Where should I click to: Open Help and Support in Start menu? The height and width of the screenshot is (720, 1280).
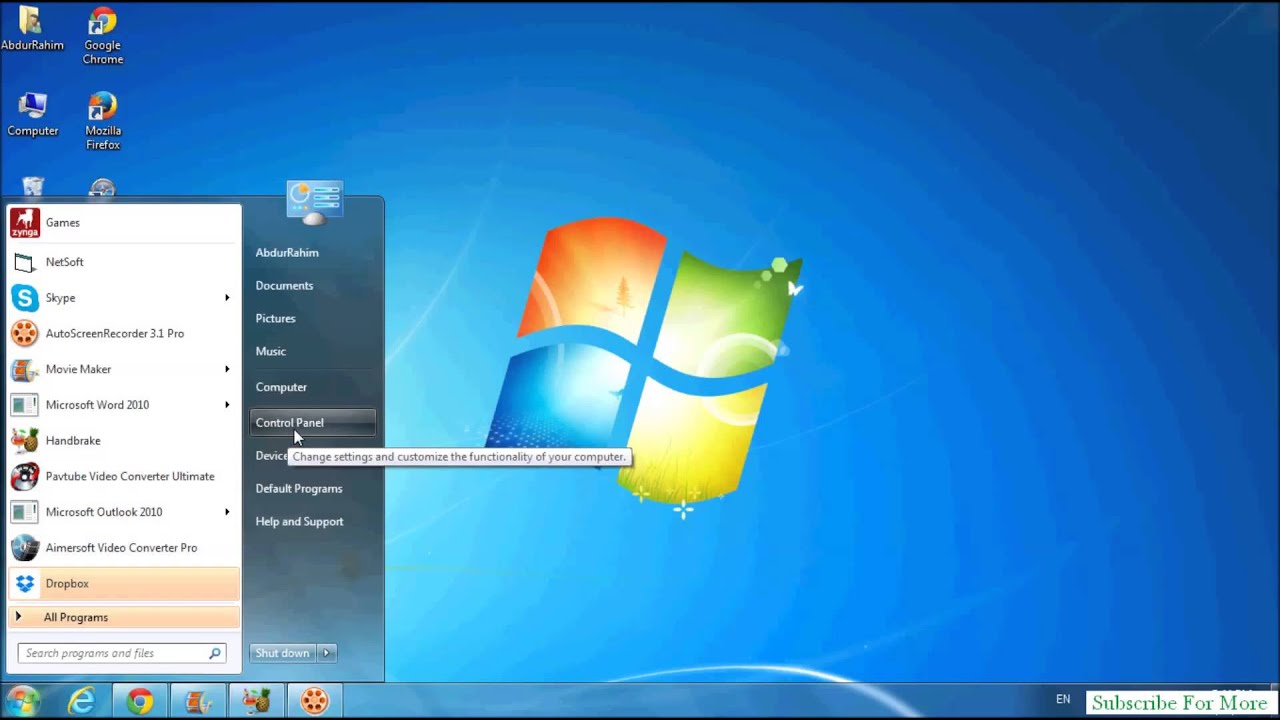click(x=299, y=522)
